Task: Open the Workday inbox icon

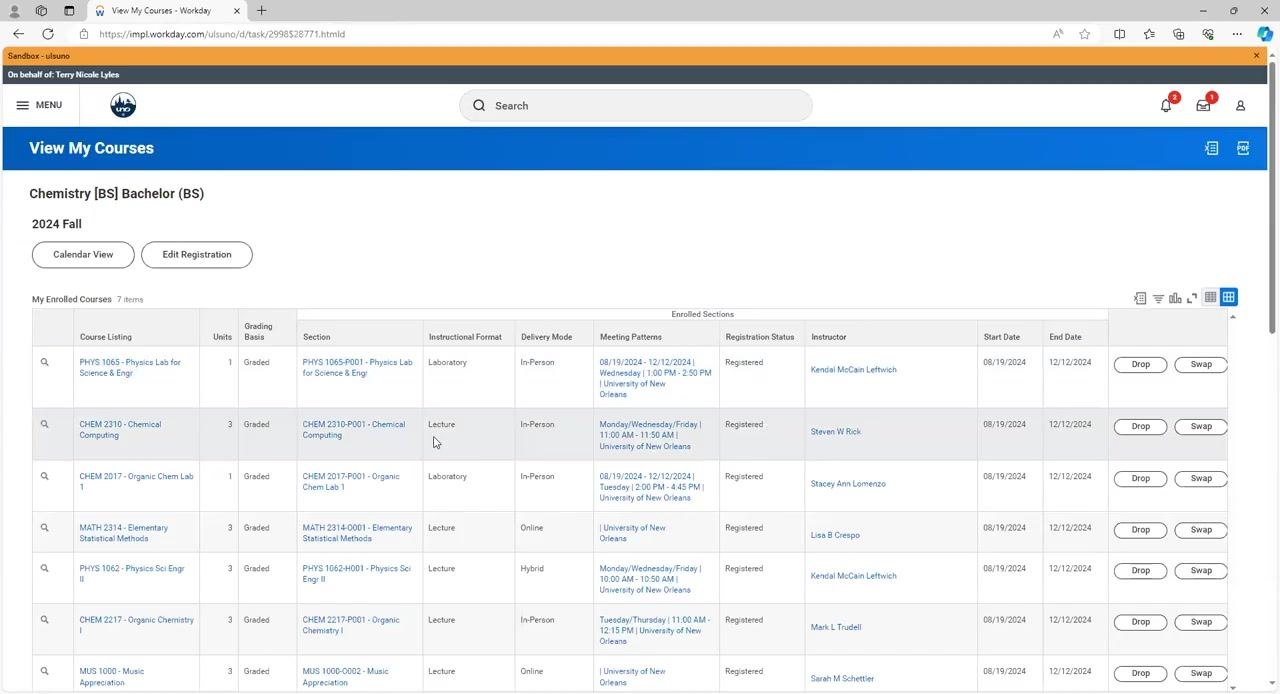Action: [x=1203, y=105]
